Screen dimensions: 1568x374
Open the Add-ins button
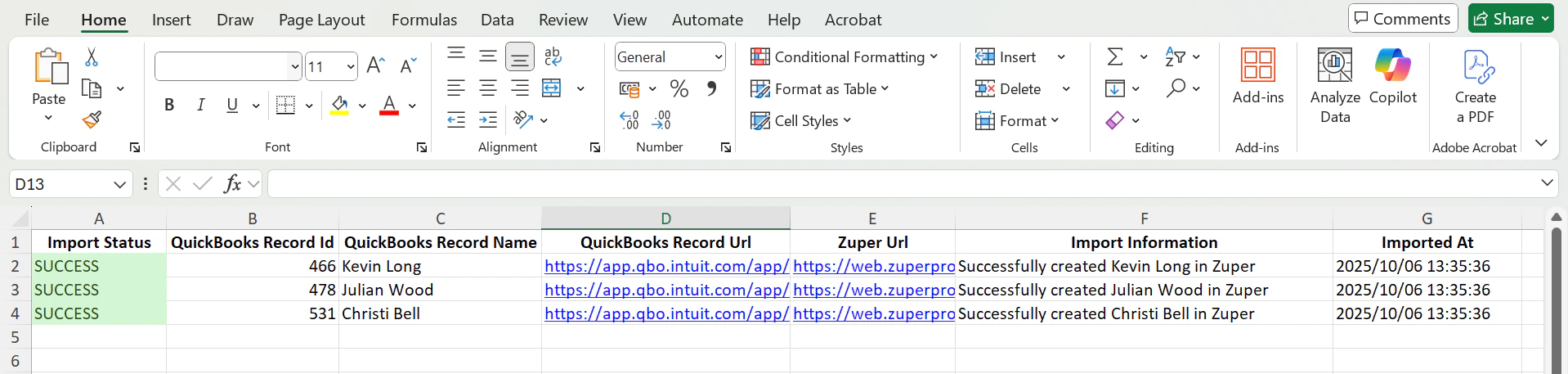tap(1258, 76)
